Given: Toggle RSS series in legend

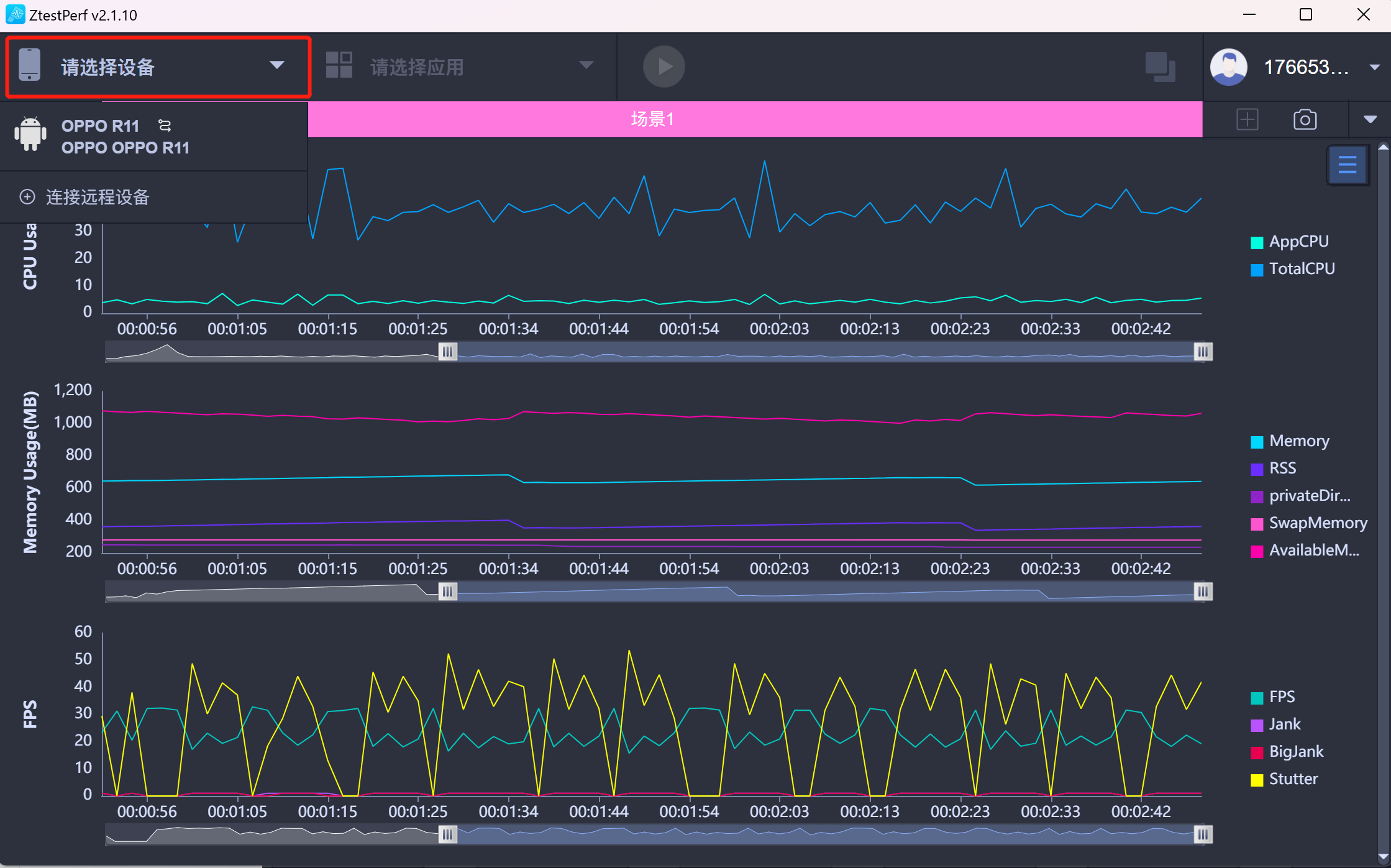Looking at the screenshot, I should coord(1273,468).
